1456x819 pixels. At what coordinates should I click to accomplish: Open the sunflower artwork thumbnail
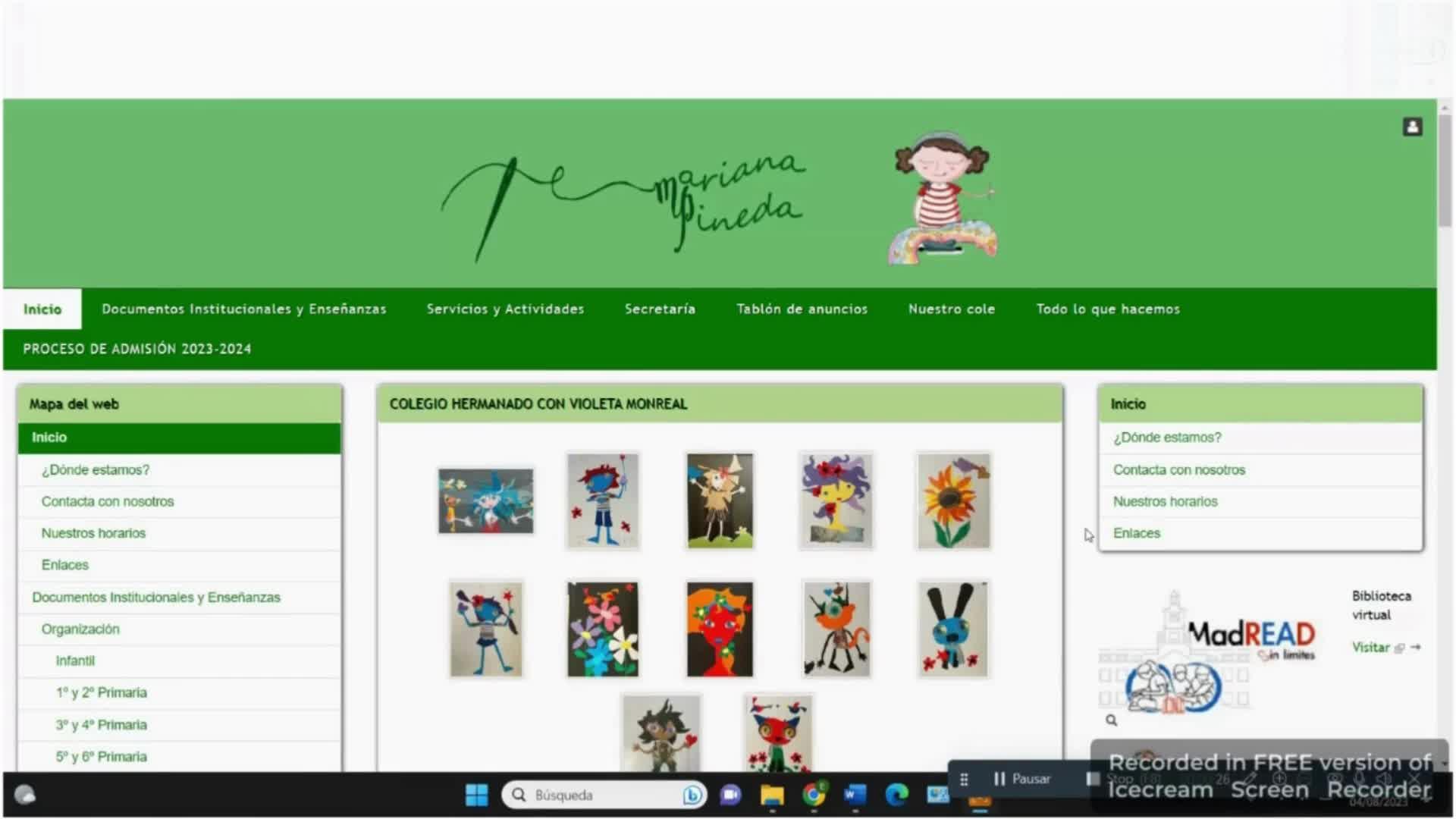point(953,501)
